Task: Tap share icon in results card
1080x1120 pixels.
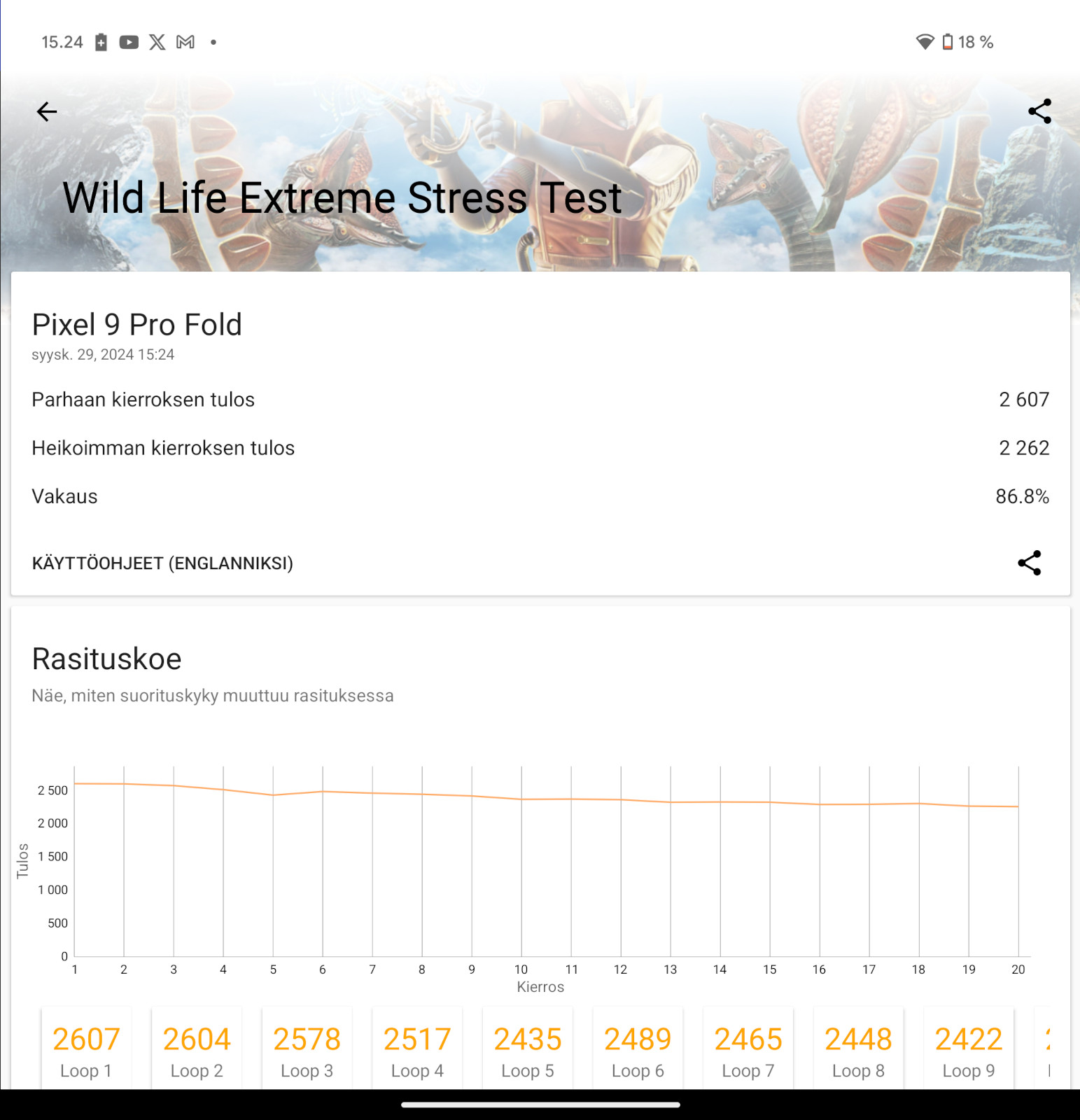Action: pos(1029,563)
